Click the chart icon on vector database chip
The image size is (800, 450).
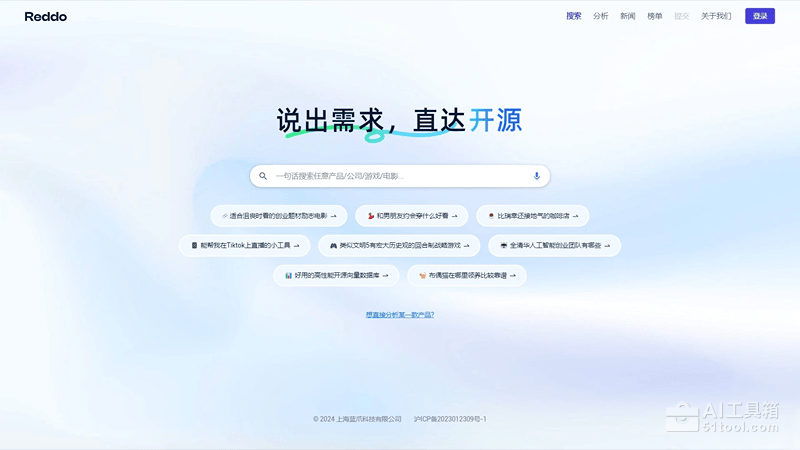[x=288, y=275]
